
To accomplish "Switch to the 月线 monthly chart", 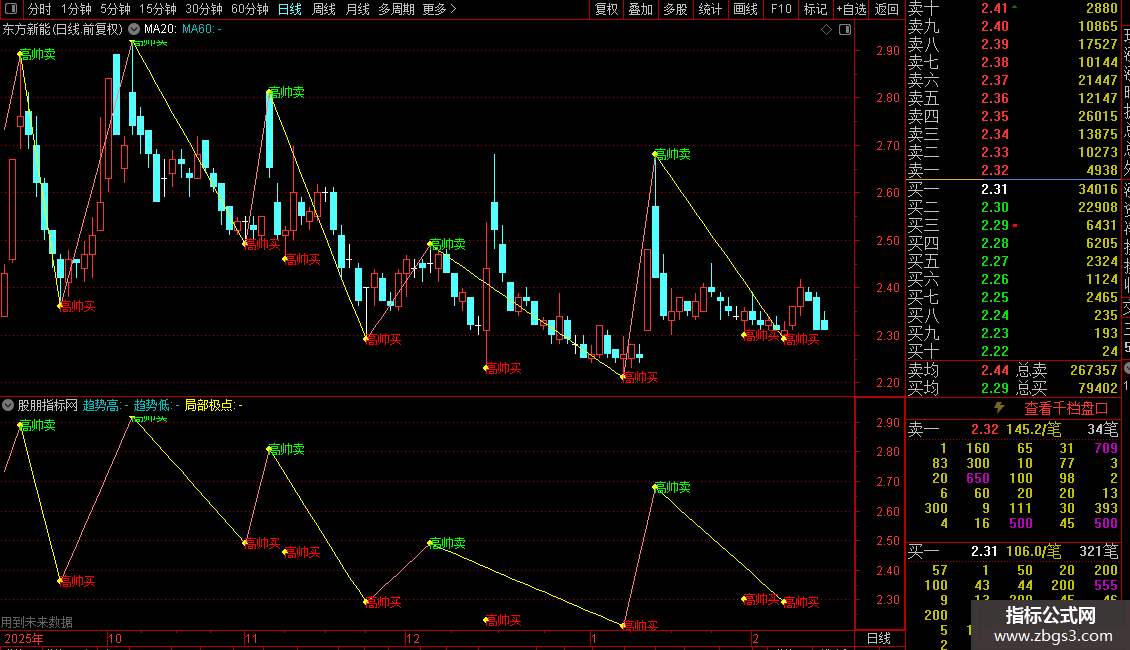I will point(357,9).
